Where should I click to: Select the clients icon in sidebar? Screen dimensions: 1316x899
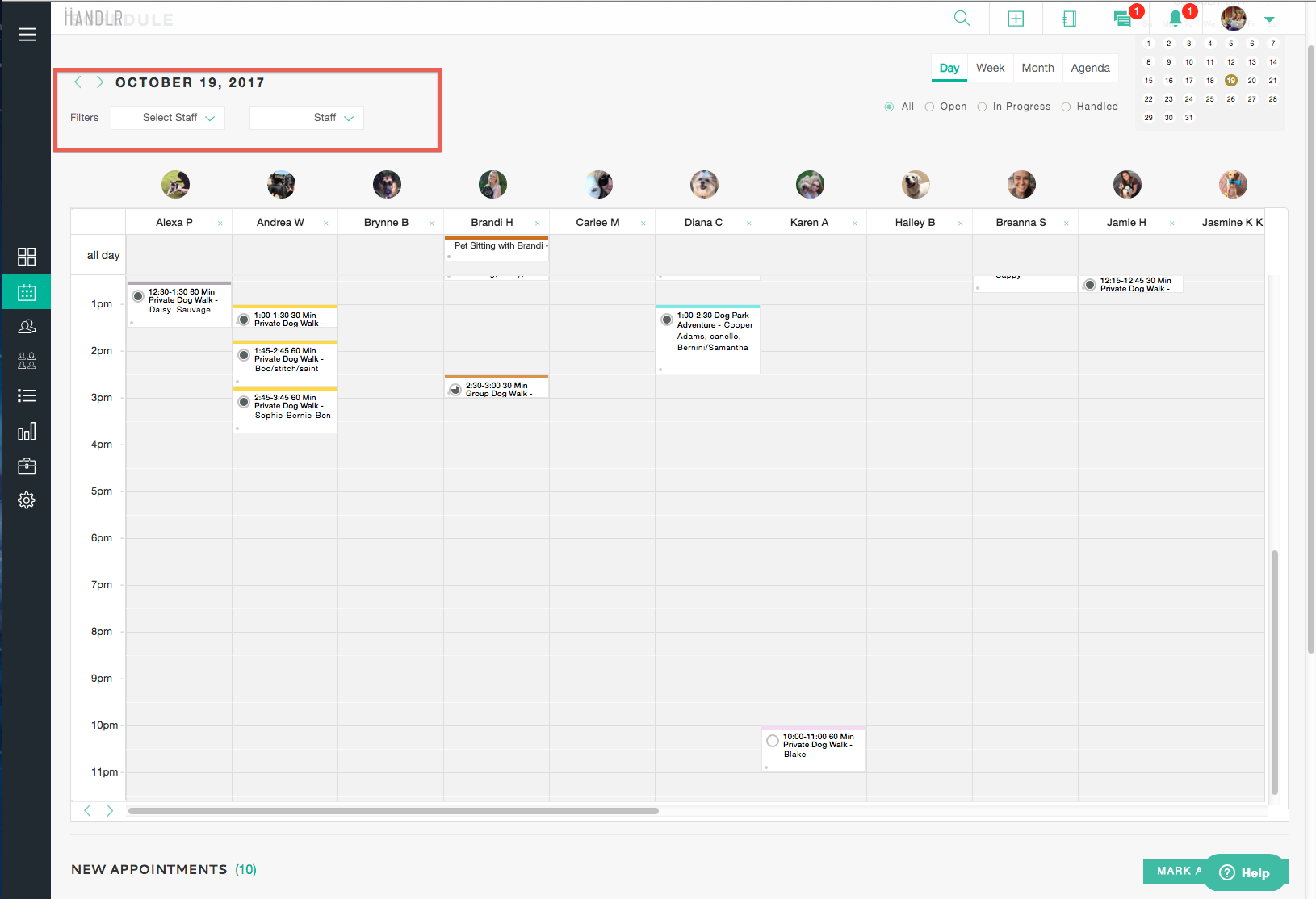click(27, 326)
